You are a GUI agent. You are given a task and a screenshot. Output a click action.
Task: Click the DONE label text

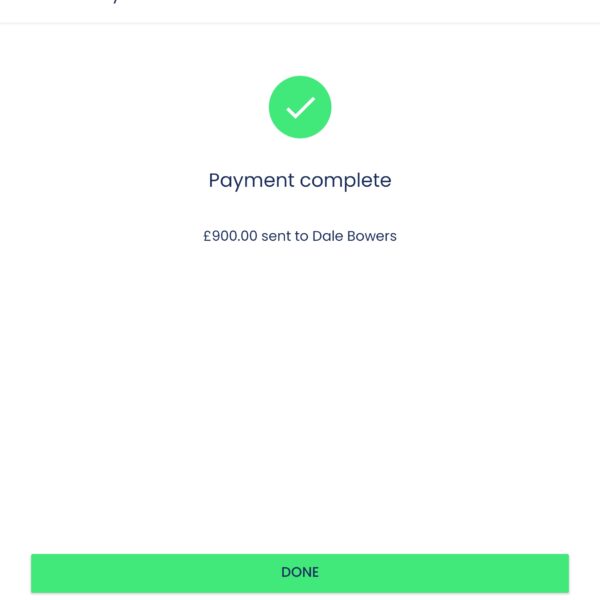pyautogui.click(x=300, y=572)
